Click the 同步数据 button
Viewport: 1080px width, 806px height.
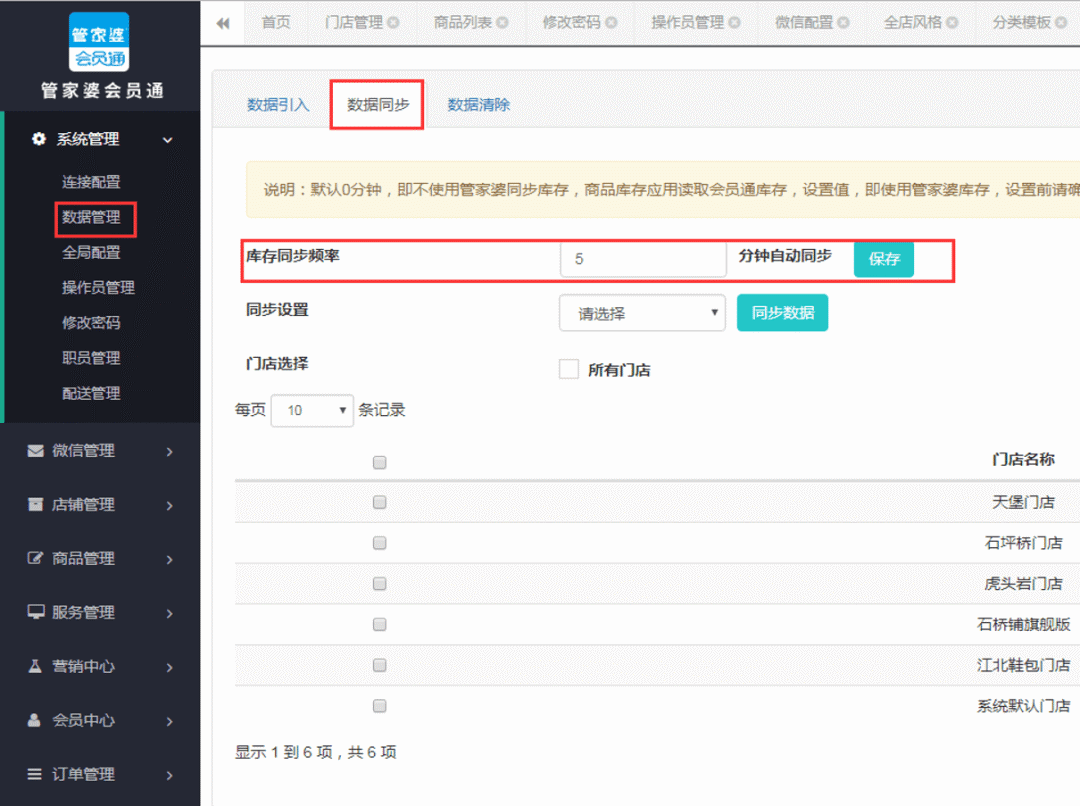782,313
